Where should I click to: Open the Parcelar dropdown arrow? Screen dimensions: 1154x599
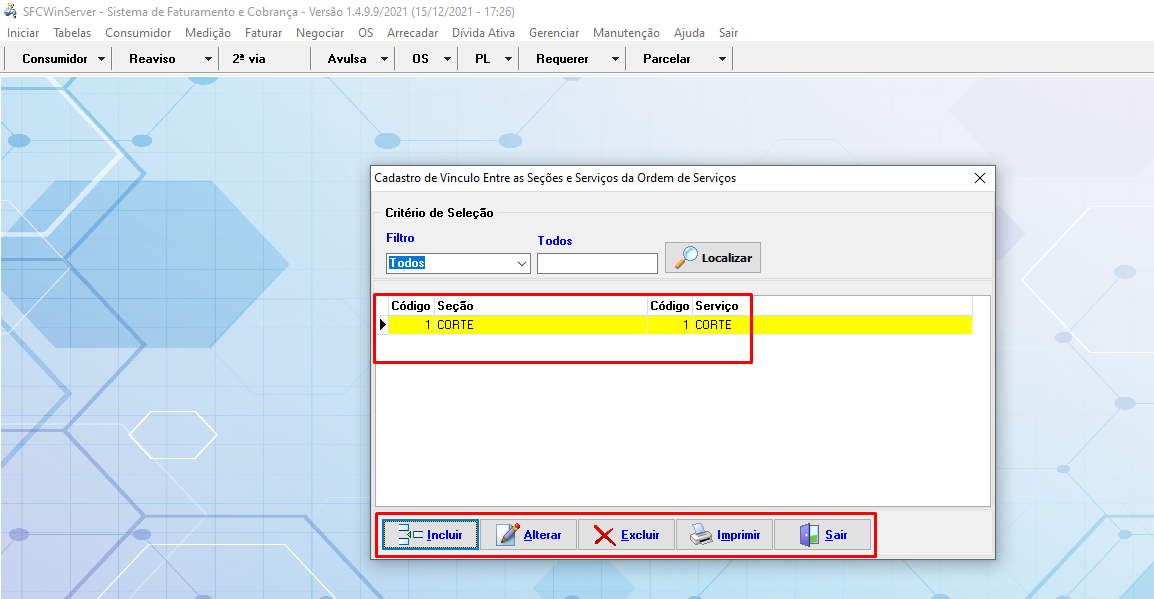(x=722, y=59)
